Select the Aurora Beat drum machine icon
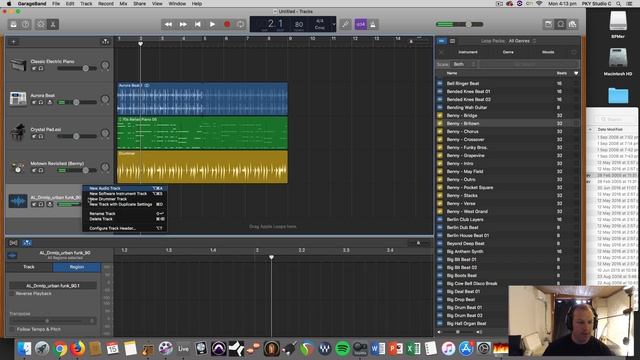The width and height of the screenshot is (640, 360). [x=18, y=99]
